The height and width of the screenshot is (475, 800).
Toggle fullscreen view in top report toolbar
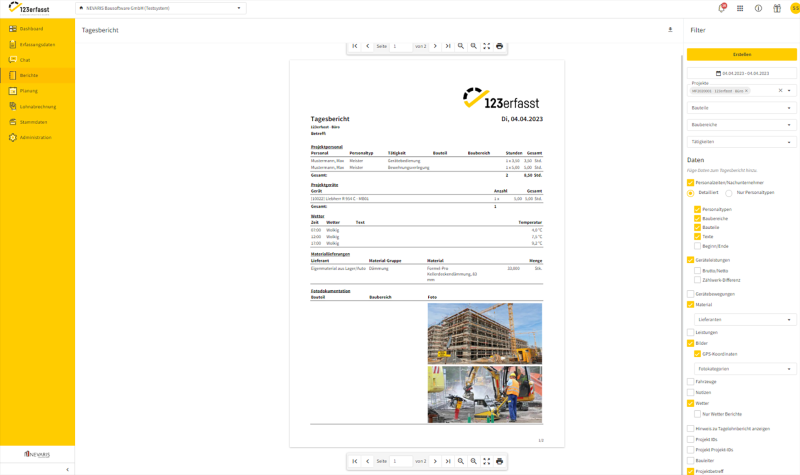[487, 46]
